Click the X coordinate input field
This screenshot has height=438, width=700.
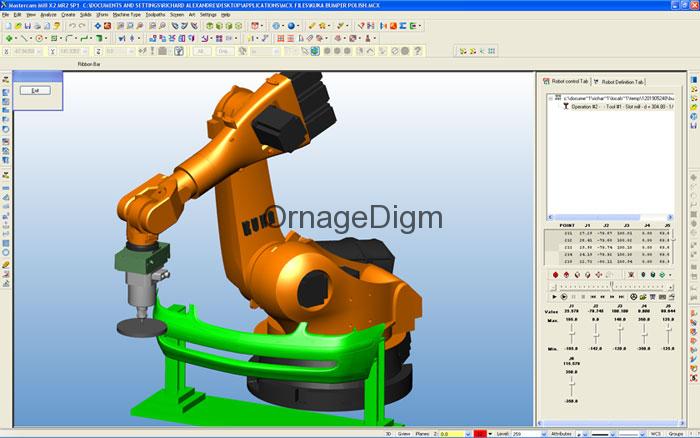pos(26,51)
